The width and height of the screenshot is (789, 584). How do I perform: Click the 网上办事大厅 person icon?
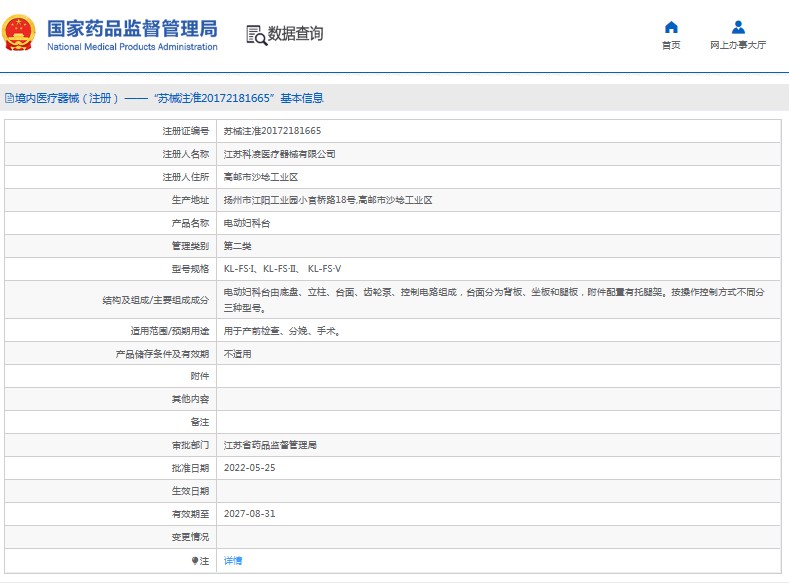738,27
